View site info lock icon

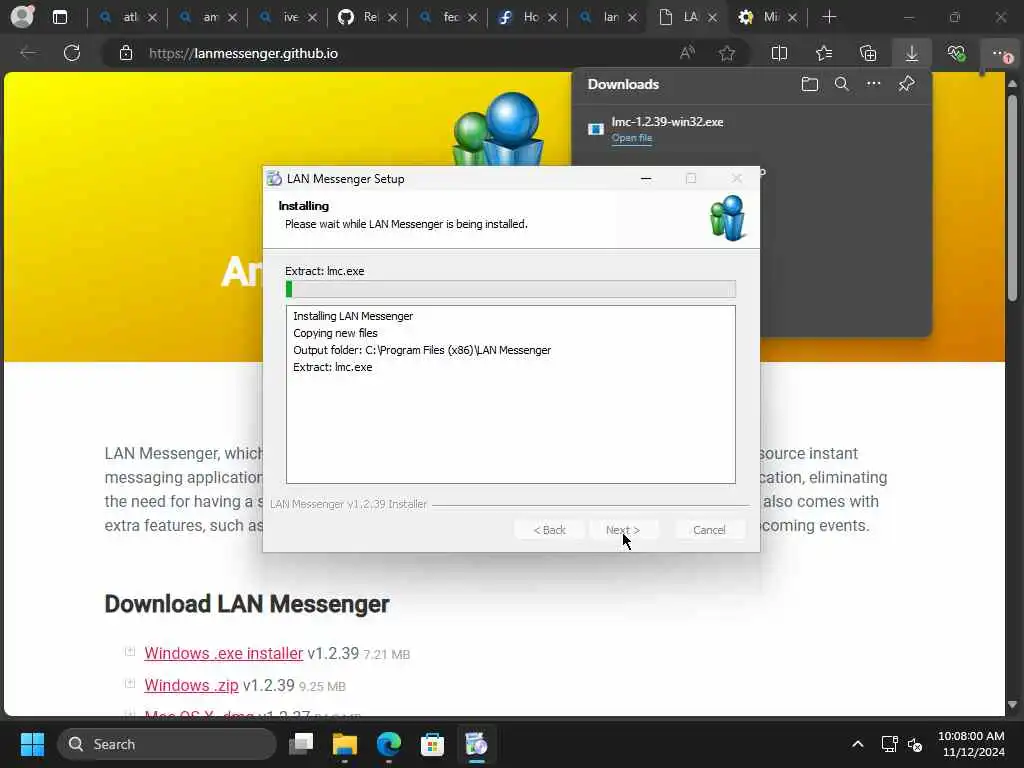click(126, 53)
